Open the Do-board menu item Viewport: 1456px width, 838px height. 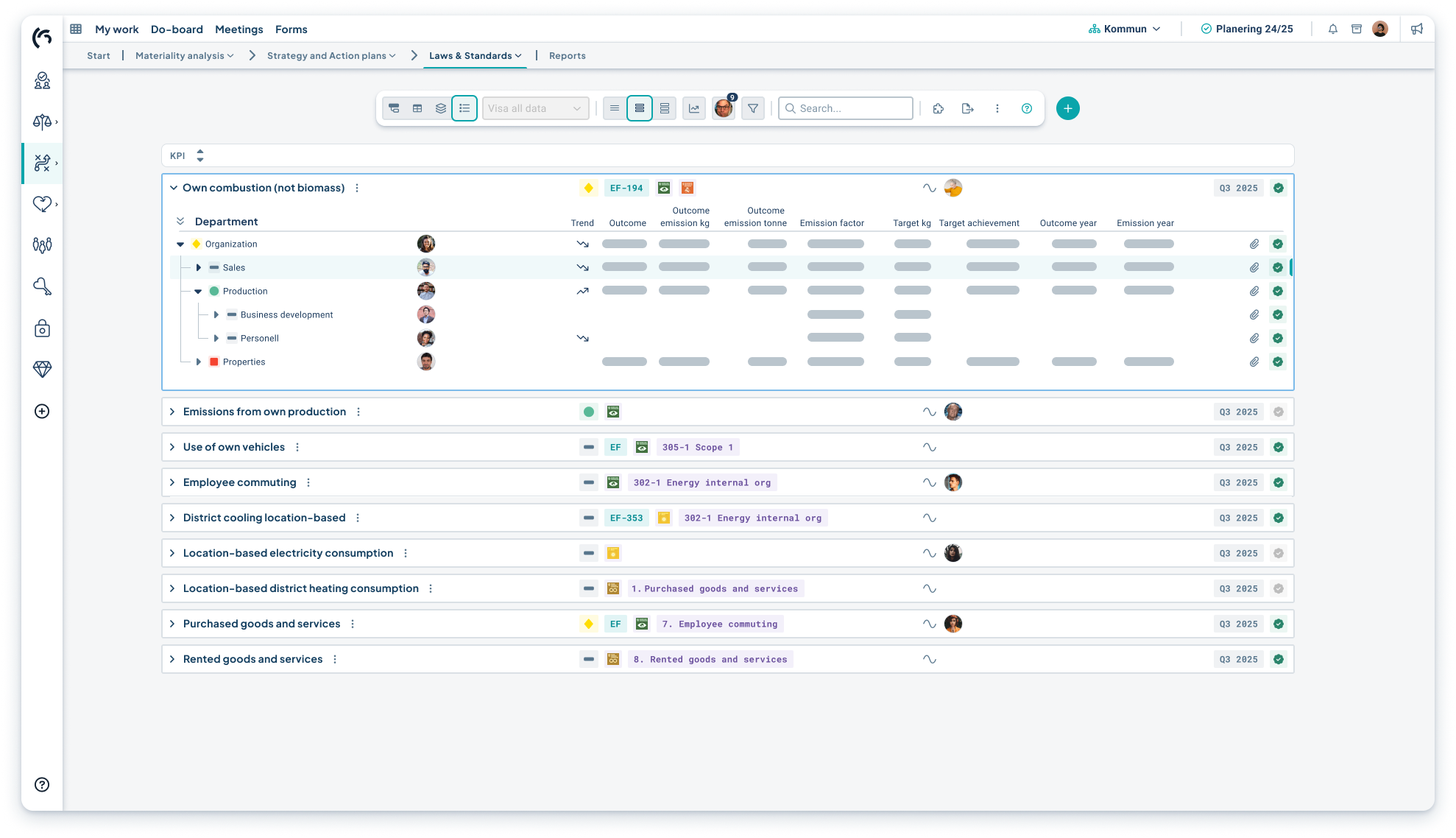click(x=177, y=29)
